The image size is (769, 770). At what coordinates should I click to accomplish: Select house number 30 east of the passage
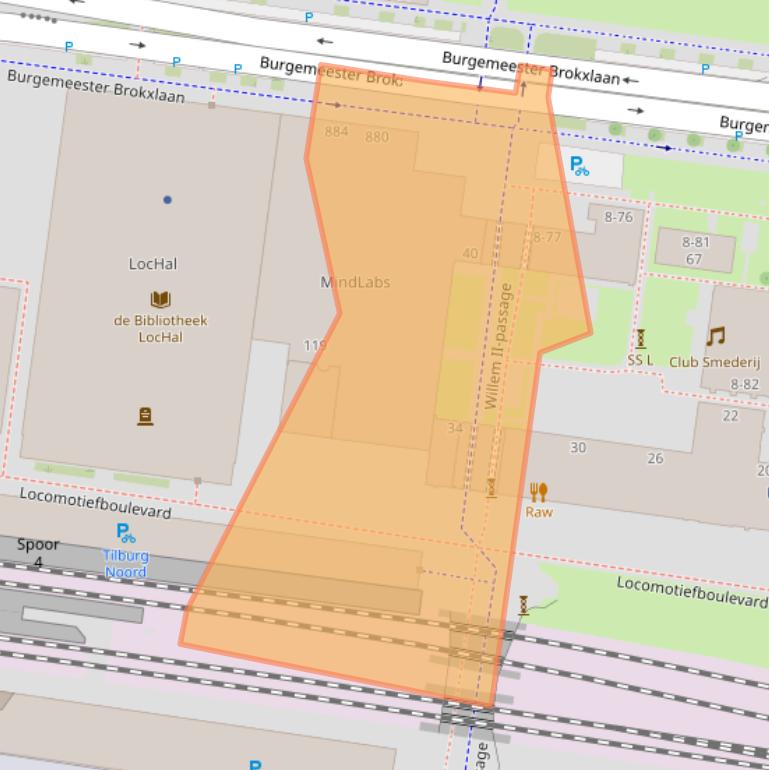[x=578, y=448]
